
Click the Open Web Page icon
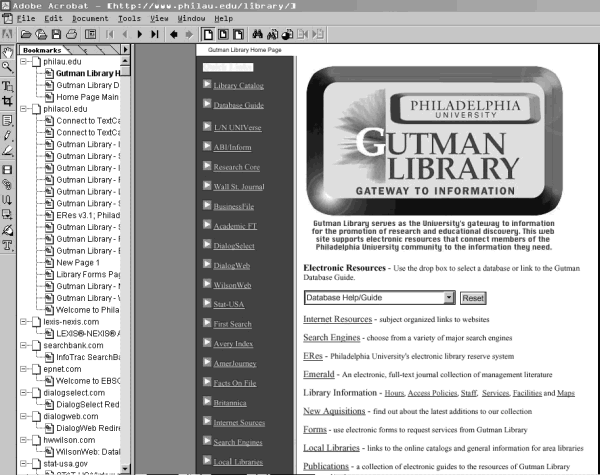(41, 34)
